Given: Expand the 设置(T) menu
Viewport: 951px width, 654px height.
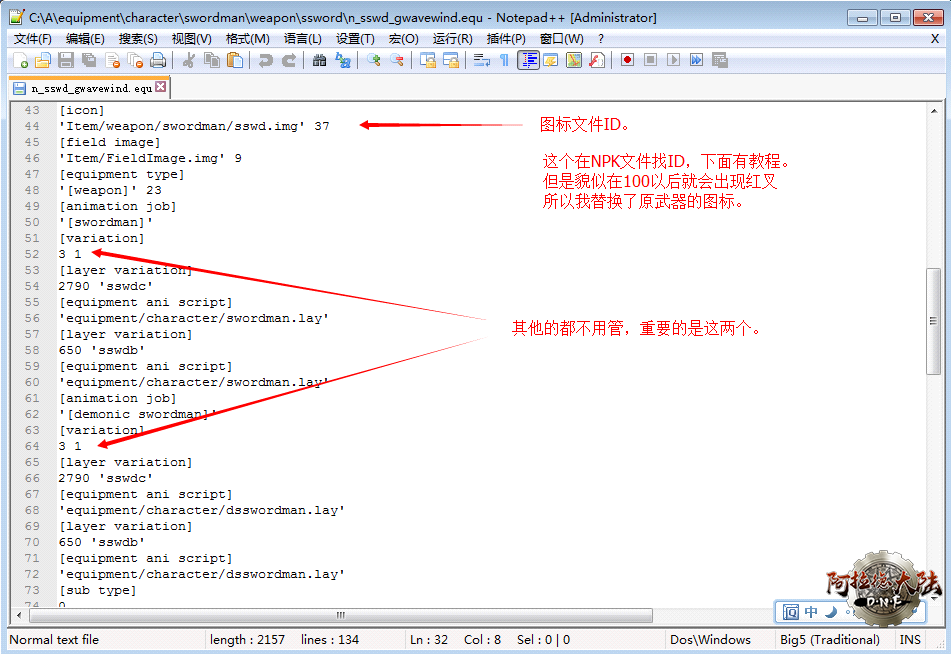Looking at the screenshot, I should pyautogui.click(x=355, y=39).
